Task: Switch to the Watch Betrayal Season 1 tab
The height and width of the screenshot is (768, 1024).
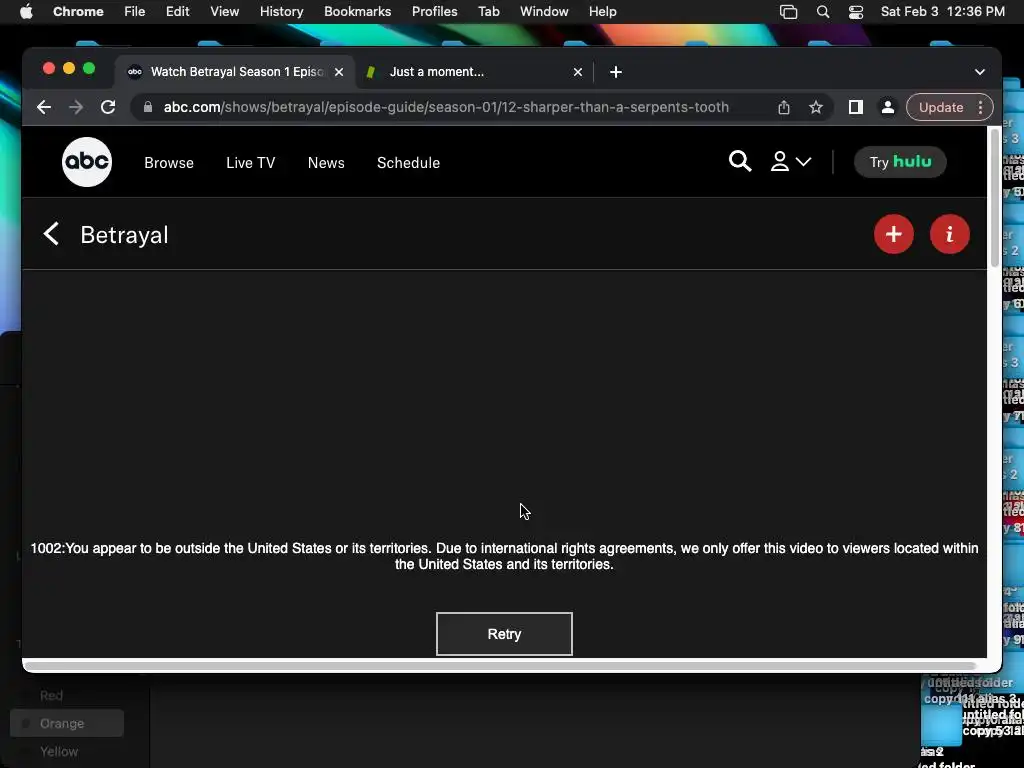Action: pyautogui.click(x=235, y=72)
